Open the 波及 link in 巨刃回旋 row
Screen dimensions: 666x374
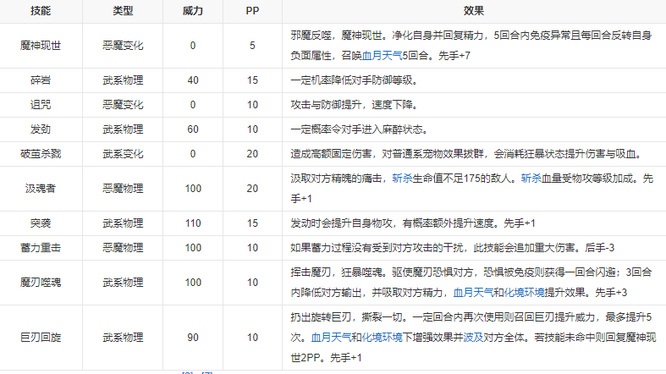pos(473,337)
